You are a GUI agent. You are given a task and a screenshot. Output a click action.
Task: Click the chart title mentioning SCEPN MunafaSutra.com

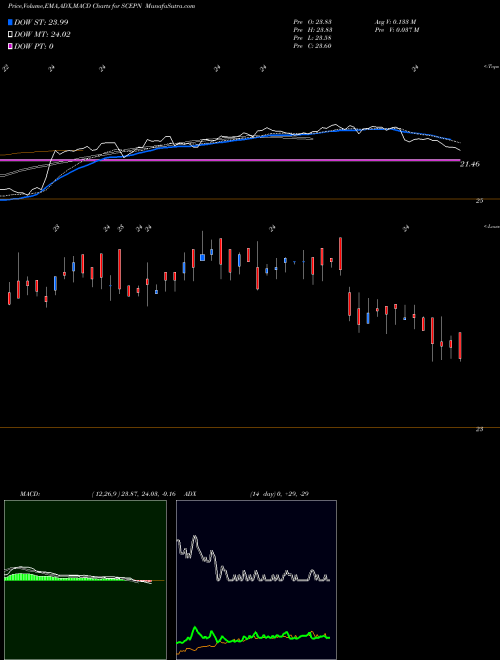coord(101,6)
